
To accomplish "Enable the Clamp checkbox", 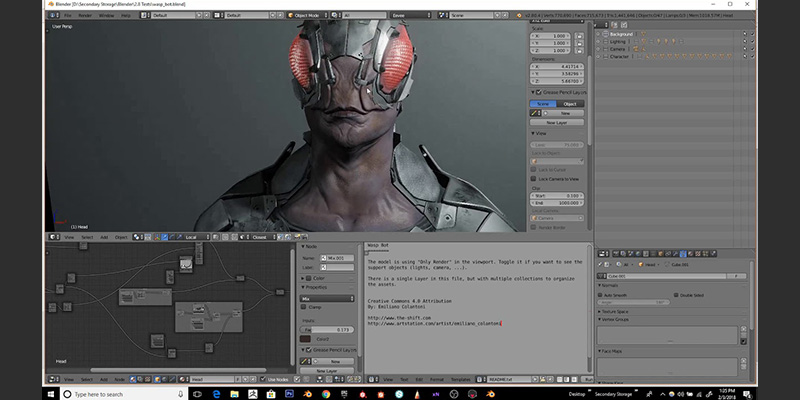I will tap(304, 307).
